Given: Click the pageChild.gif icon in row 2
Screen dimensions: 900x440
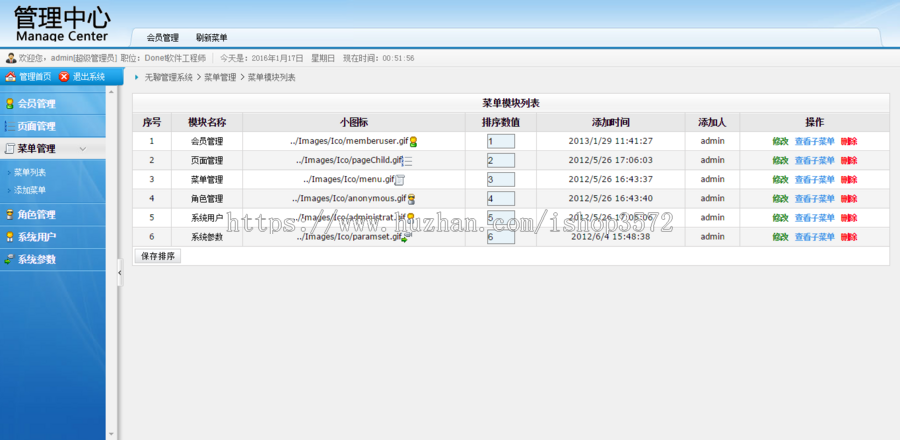Looking at the screenshot, I should [x=407, y=161].
